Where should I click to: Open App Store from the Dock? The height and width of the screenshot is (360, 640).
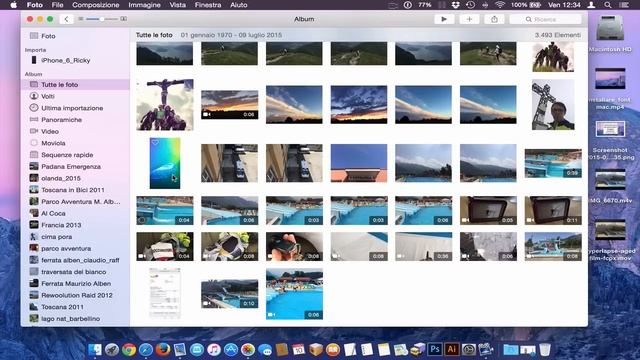231,349
